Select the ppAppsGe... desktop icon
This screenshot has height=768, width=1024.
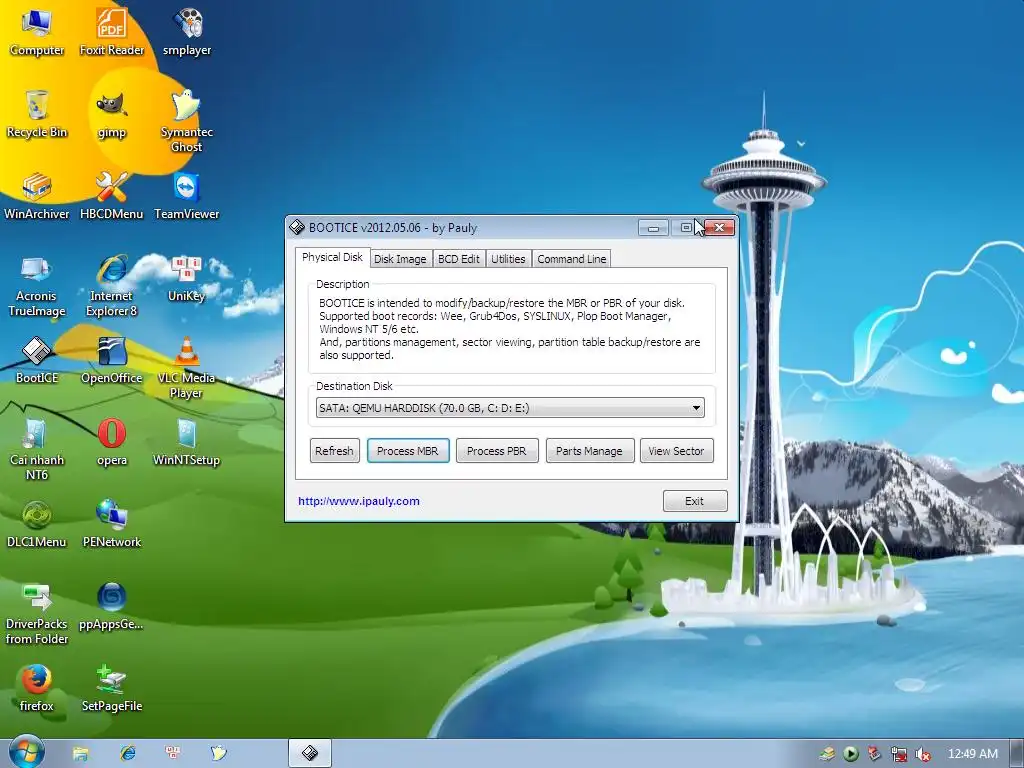pos(112,607)
